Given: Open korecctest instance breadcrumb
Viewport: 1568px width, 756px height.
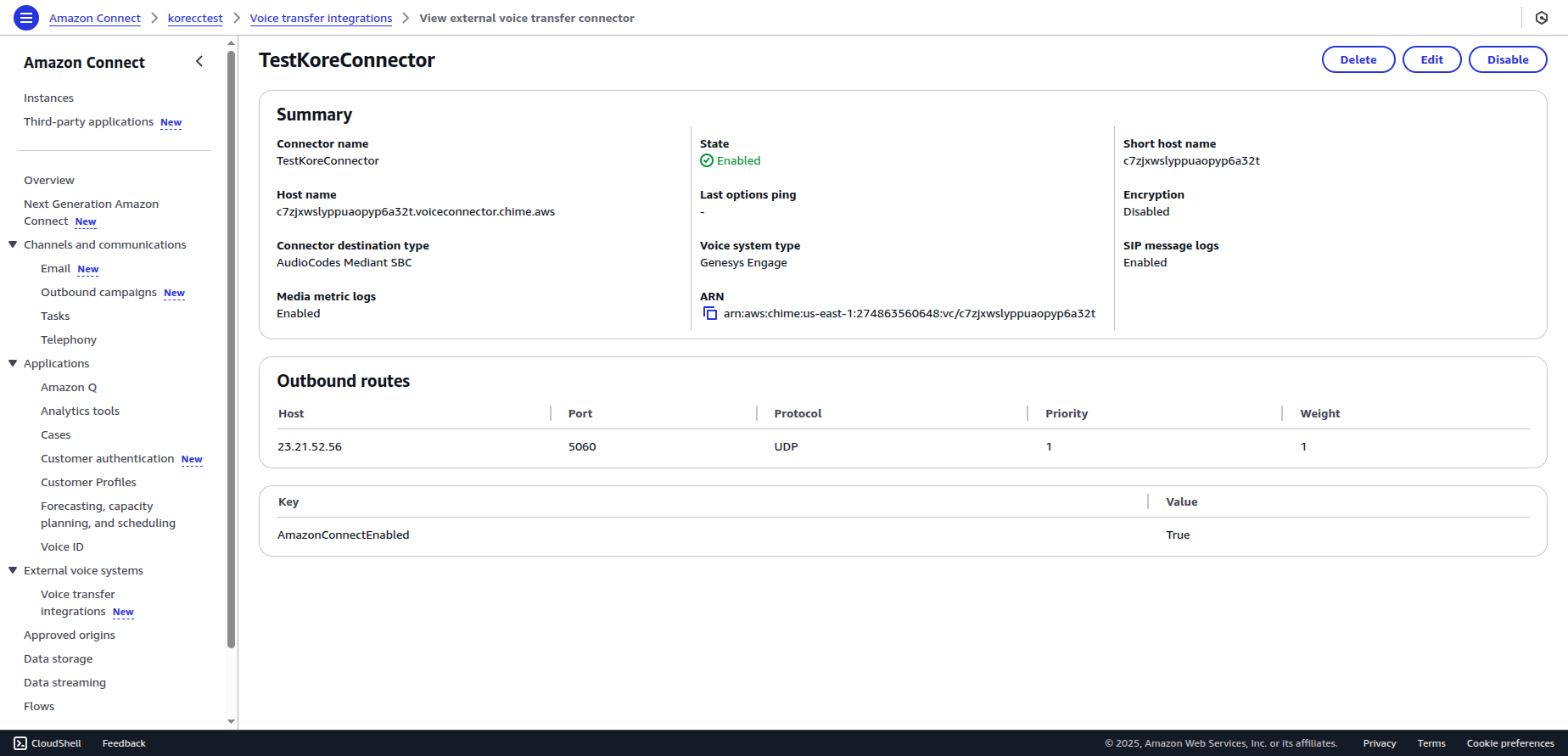Looking at the screenshot, I should pos(195,19).
